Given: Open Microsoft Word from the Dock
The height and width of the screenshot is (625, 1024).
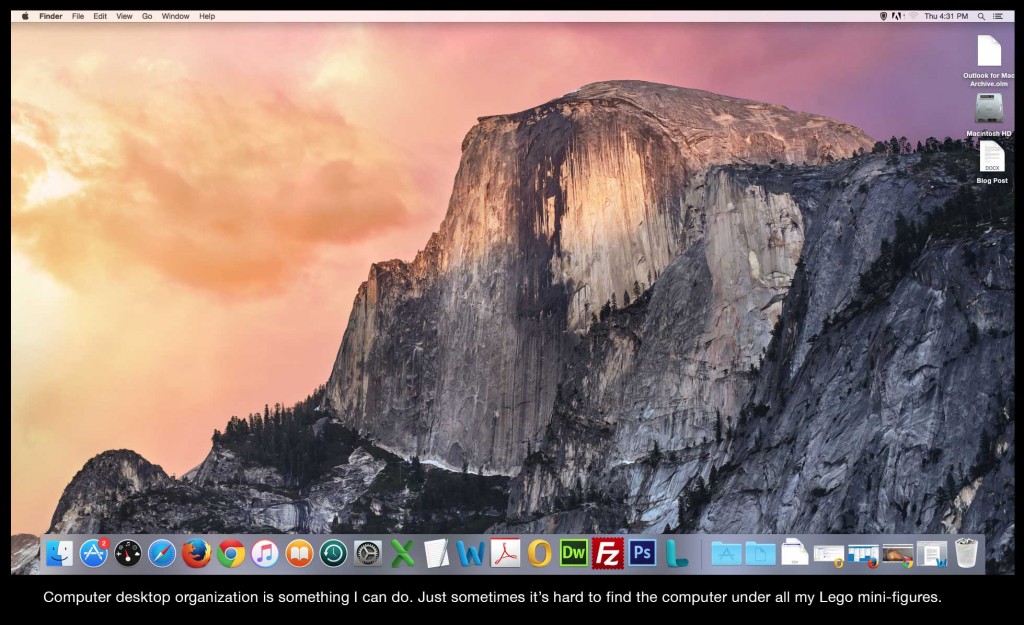Looking at the screenshot, I should click(468, 551).
